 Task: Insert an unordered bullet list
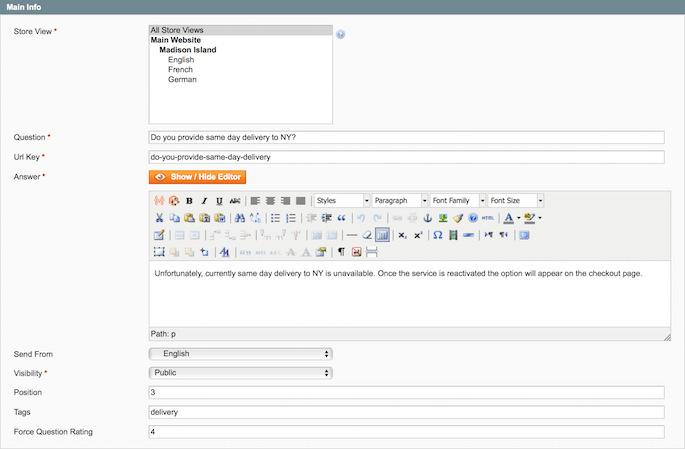[275, 218]
